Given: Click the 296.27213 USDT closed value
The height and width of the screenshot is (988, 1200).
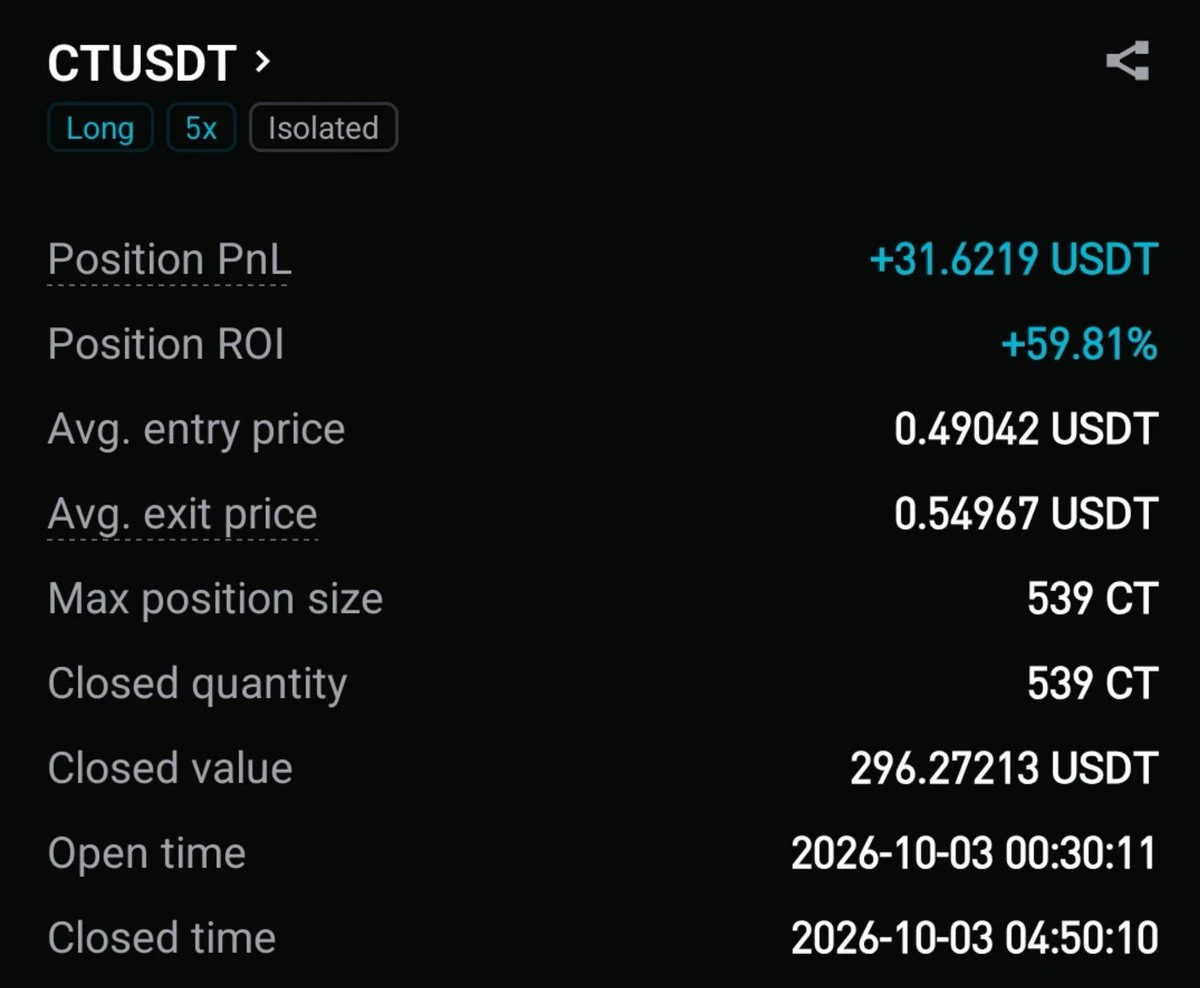Looking at the screenshot, I should click(1004, 769).
